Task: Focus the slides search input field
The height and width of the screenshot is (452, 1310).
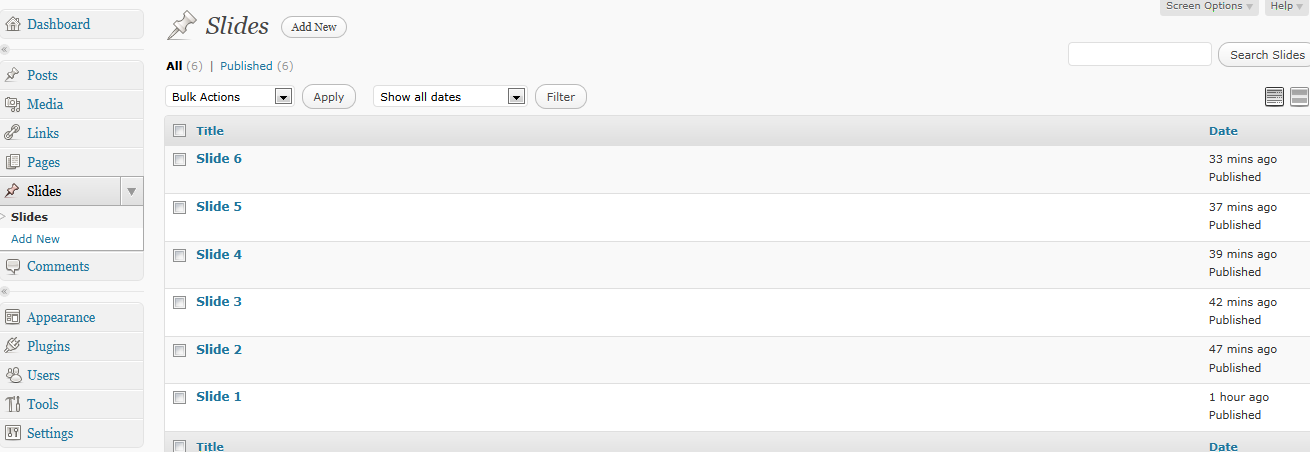Action: [x=1139, y=55]
